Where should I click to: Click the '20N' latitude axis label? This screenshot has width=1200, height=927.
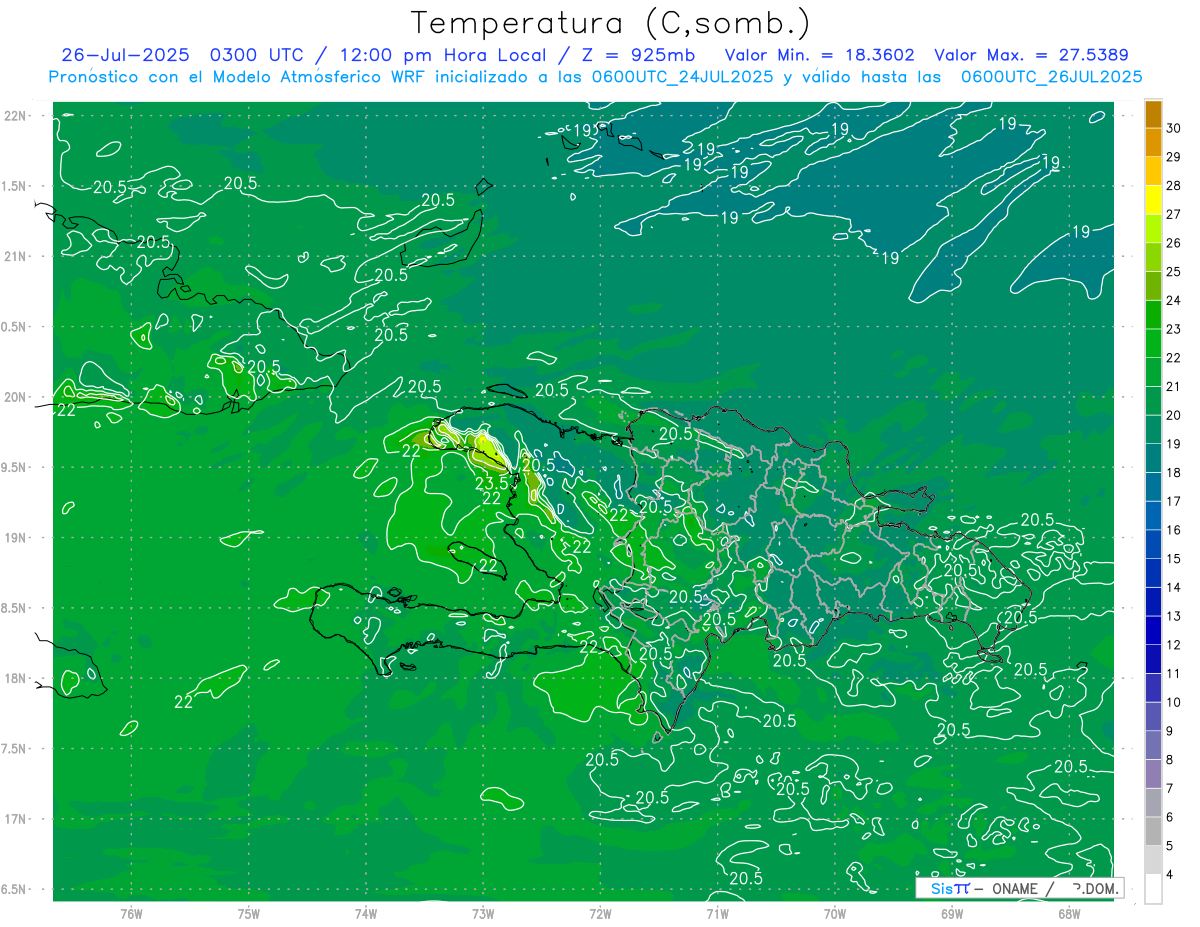click(x=14, y=397)
